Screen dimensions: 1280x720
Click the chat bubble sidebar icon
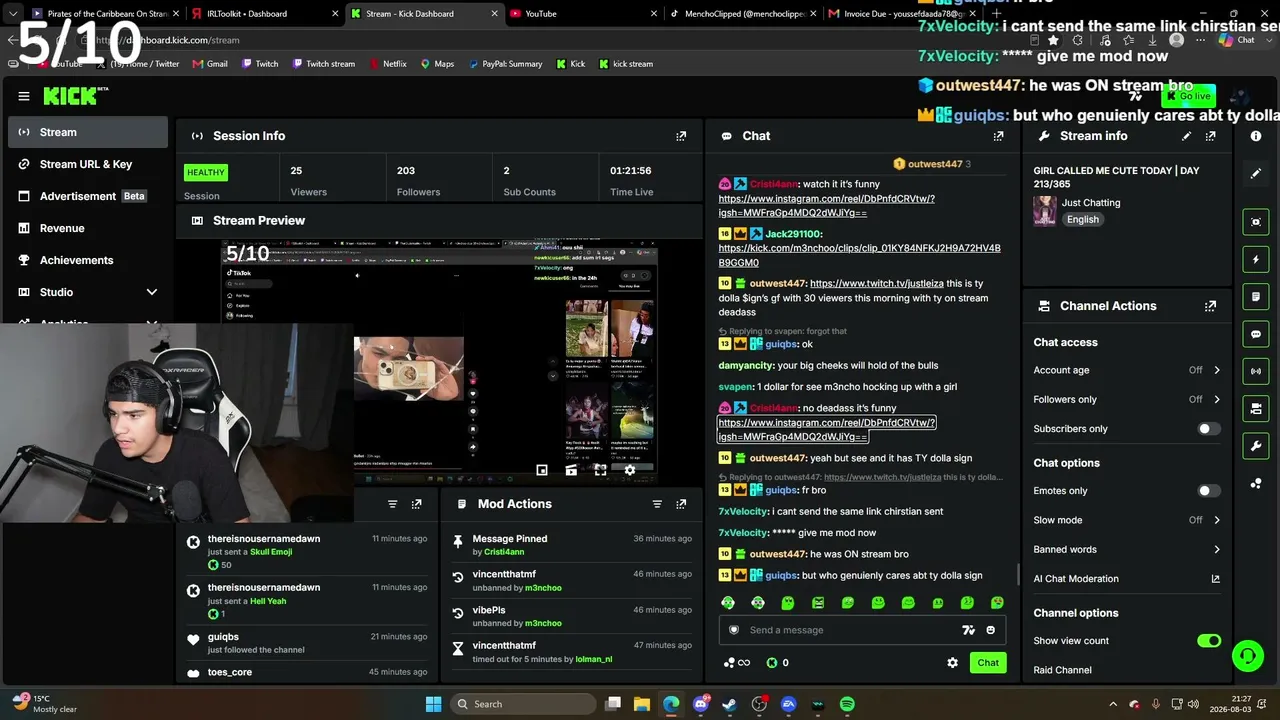tap(1256, 334)
